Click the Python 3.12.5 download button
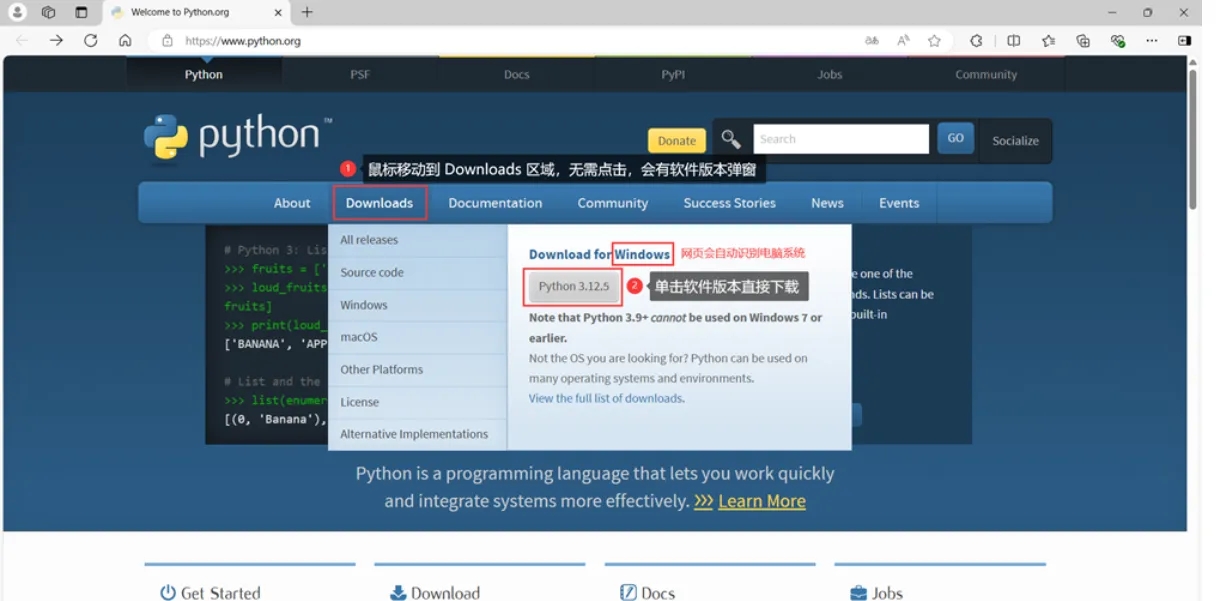1230x601 pixels. point(574,286)
